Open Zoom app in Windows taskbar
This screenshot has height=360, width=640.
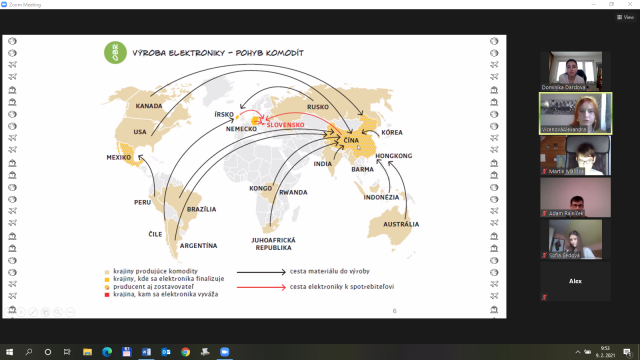pyautogui.click(x=224, y=352)
